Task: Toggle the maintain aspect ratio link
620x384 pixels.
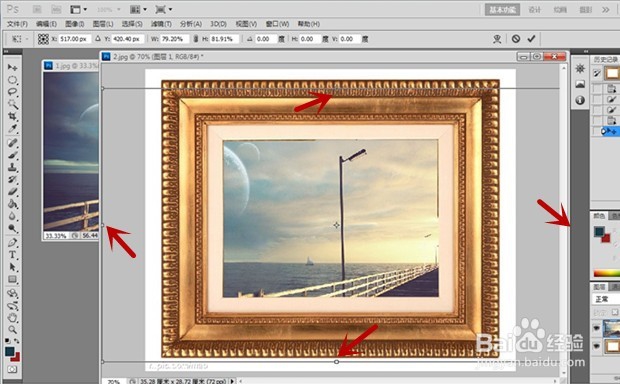Action: coord(195,39)
